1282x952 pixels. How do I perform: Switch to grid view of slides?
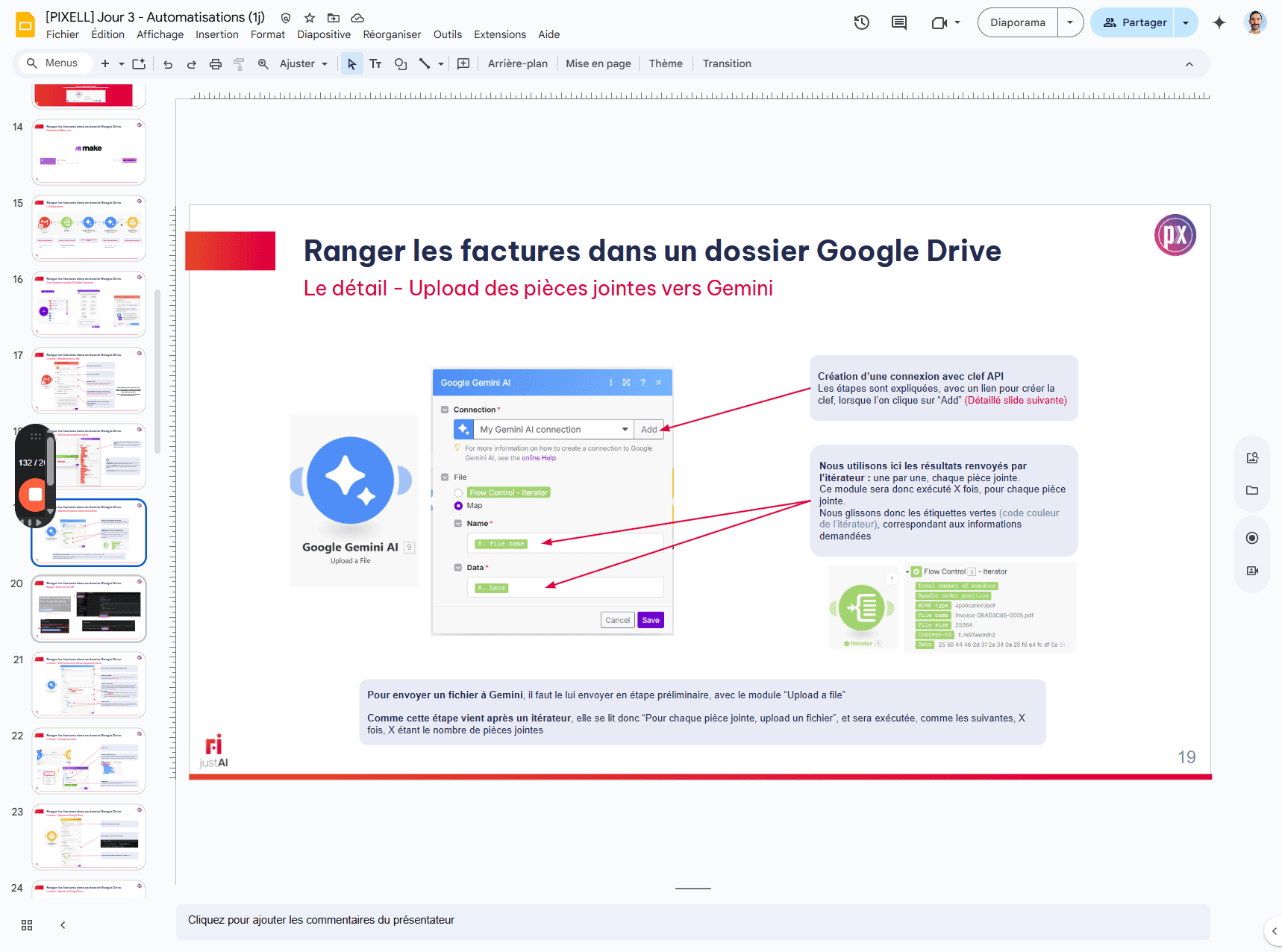(x=27, y=925)
